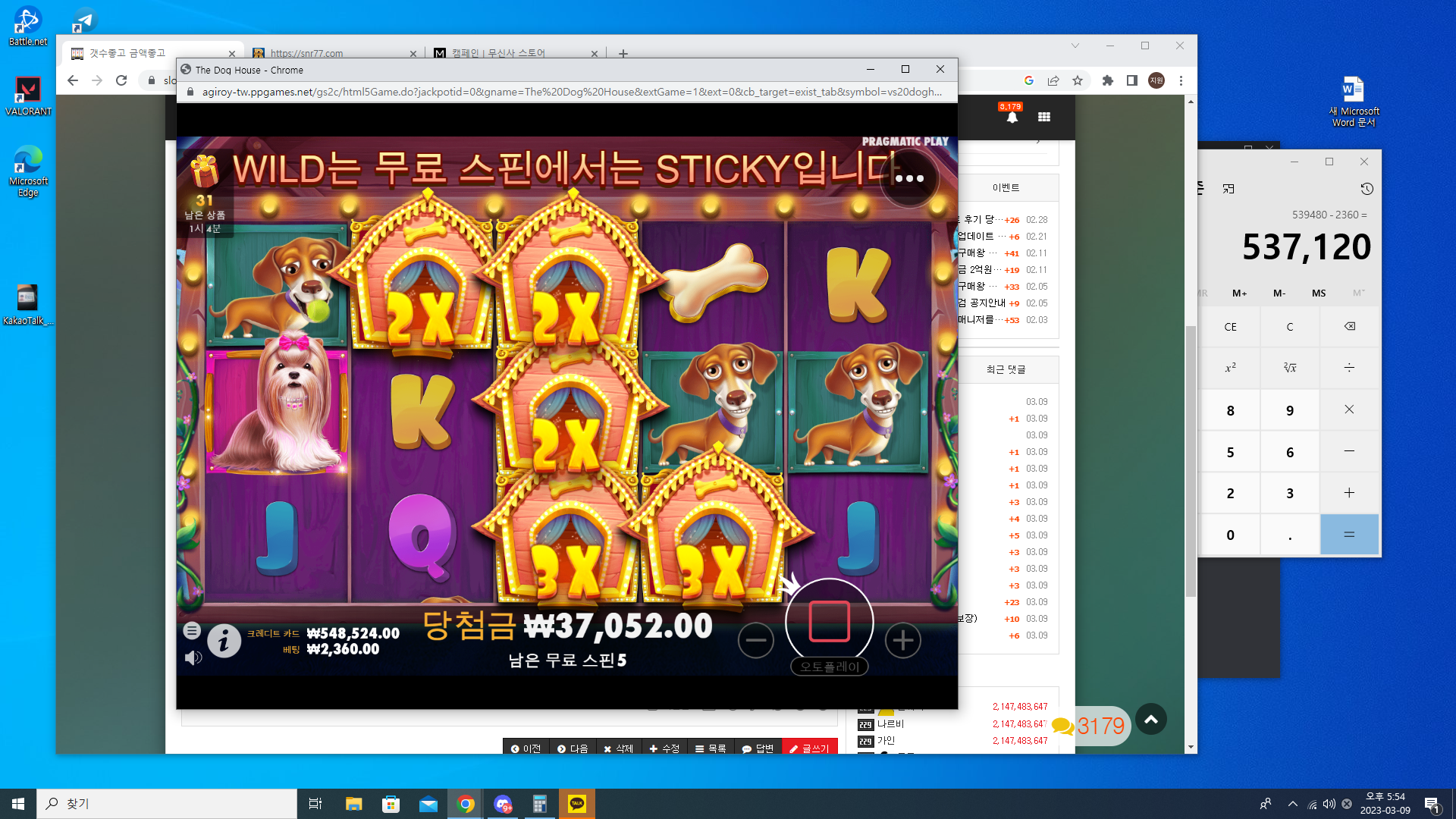Open a new Chrome tab
This screenshot has width=1456, height=819.
coord(623,53)
